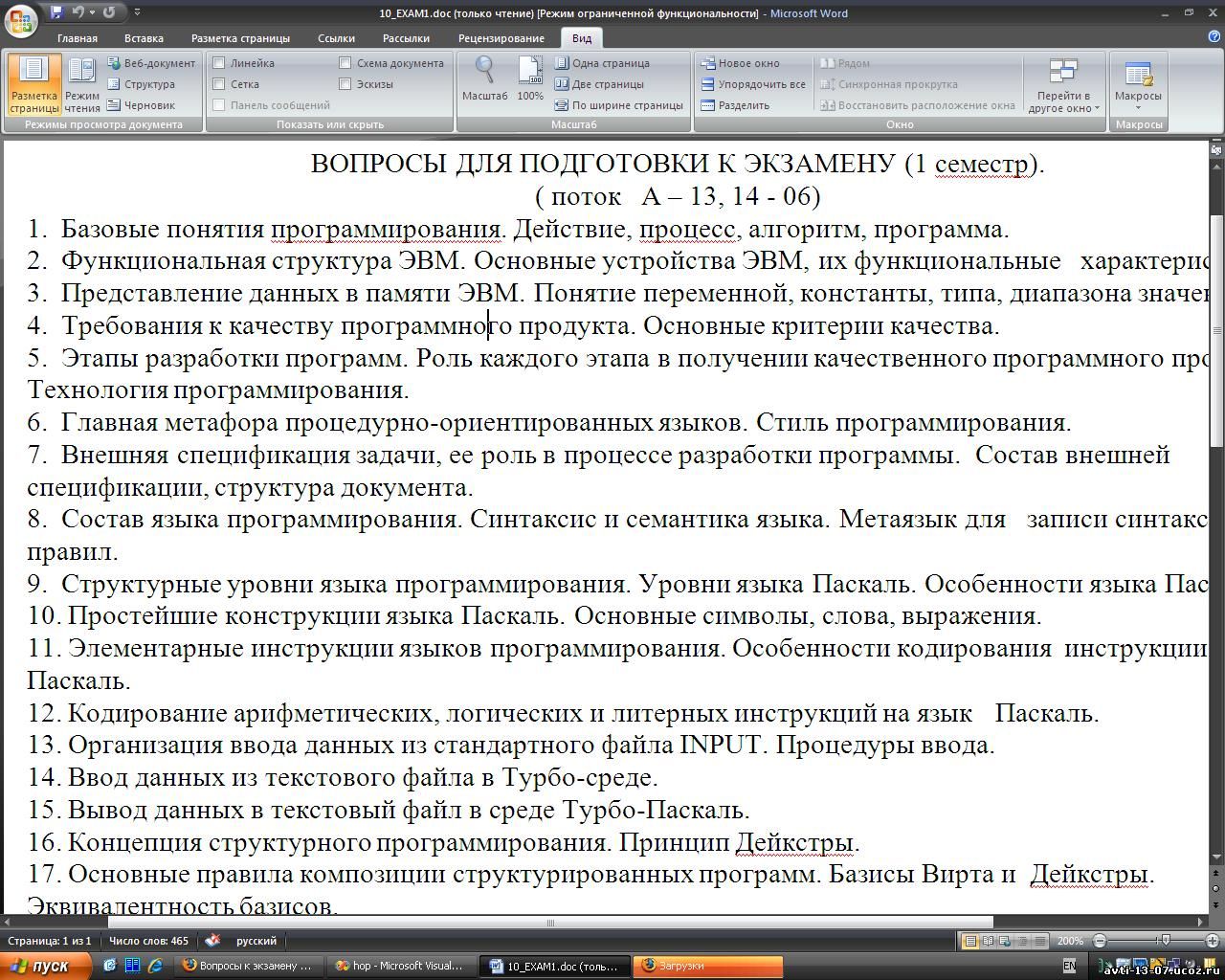Image resolution: width=1225 pixels, height=980 pixels.
Task: Expand Switch Windows (Перейти в другое окно)
Action: (1063, 86)
